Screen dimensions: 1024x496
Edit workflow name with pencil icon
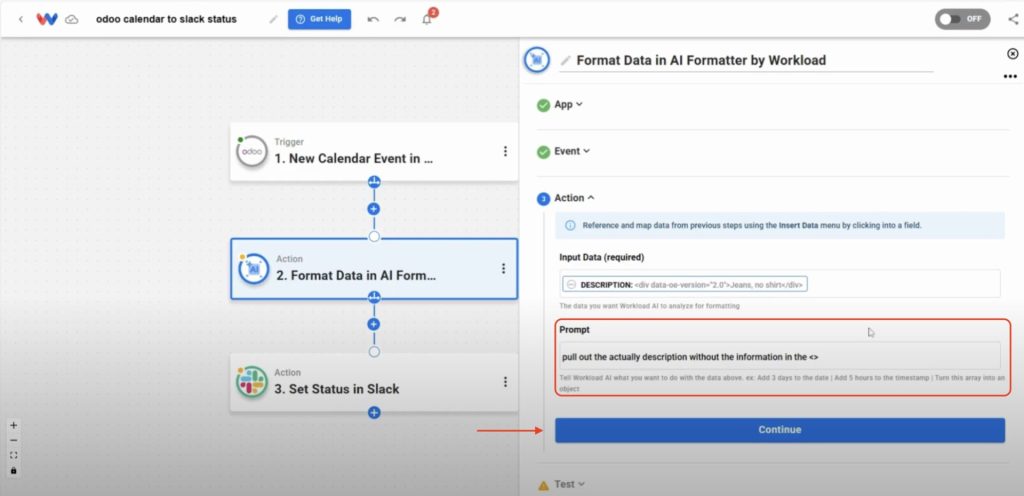274,20
